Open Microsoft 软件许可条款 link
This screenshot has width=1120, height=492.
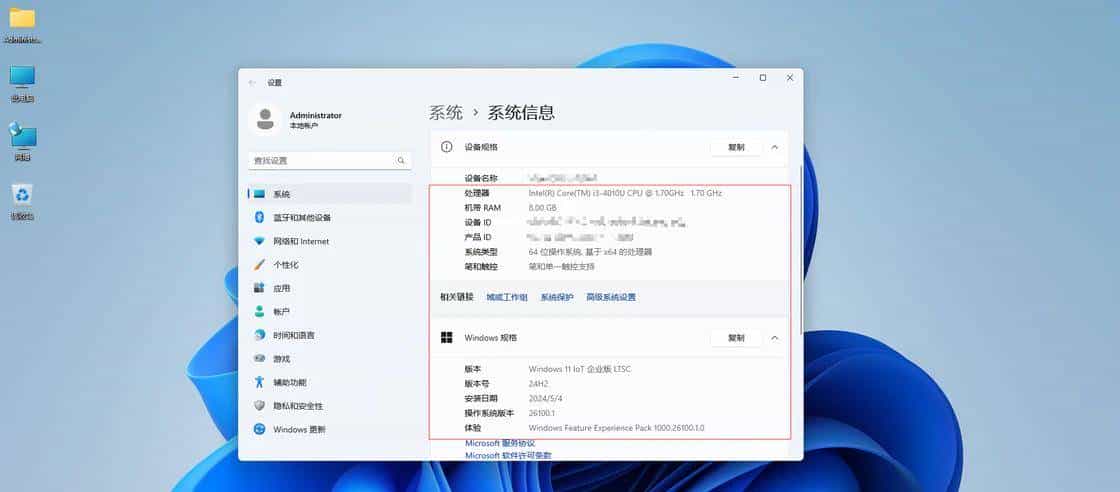click(508, 455)
